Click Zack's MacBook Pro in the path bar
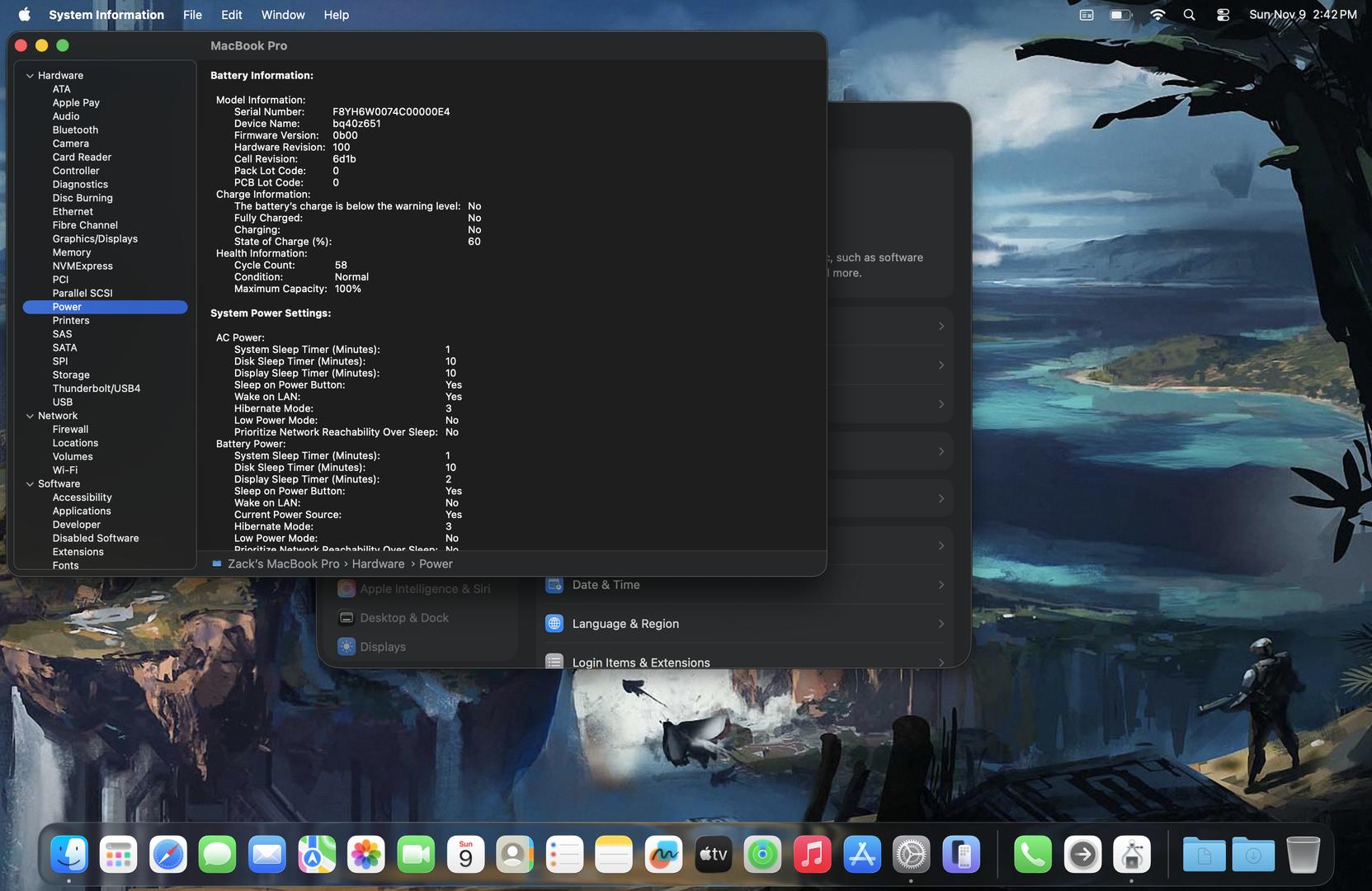 pyautogui.click(x=283, y=564)
